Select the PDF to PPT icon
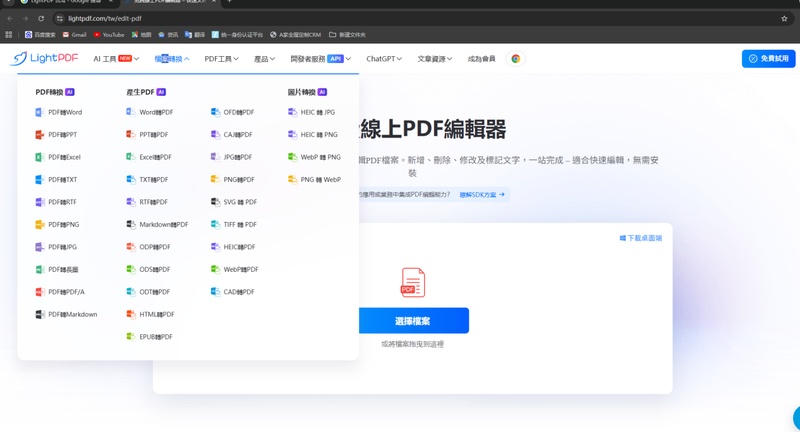The height and width of the screenshot is (432, 800). [x=39, y=135]
